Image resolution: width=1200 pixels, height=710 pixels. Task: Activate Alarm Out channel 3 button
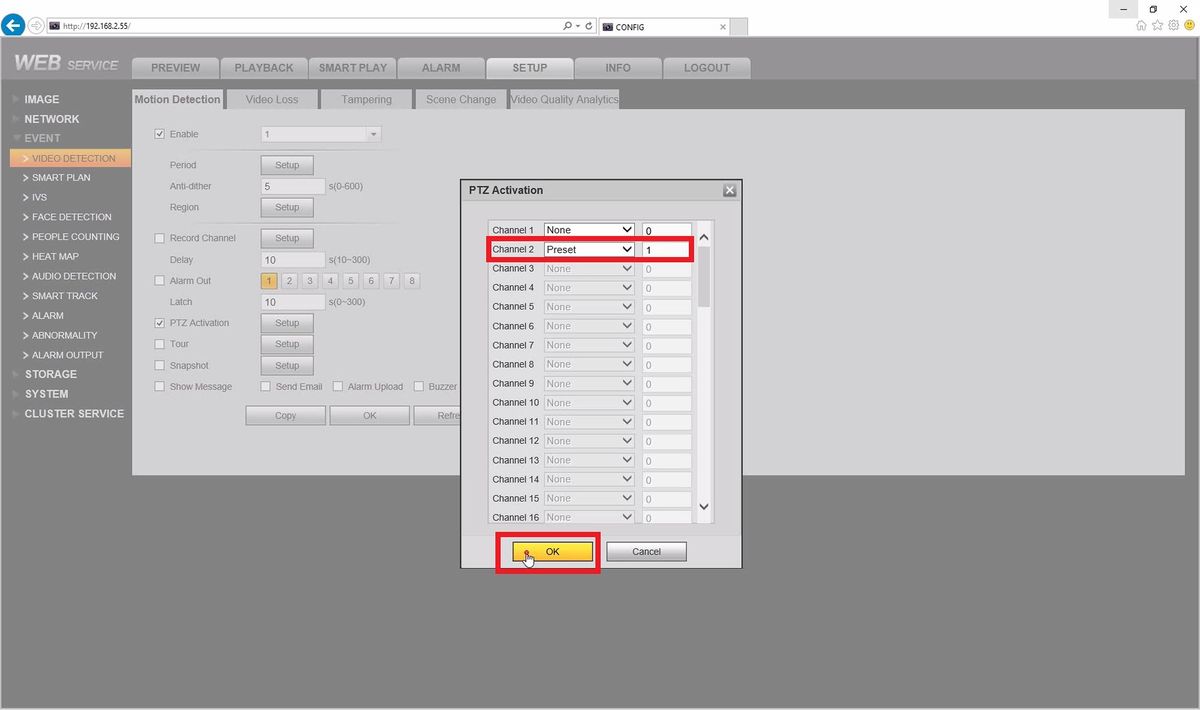309,281
